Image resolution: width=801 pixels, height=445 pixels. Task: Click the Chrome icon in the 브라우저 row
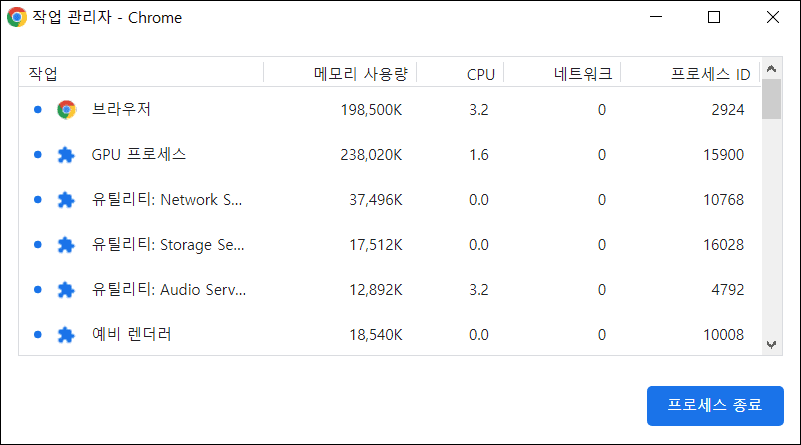[x=66, y=109]
